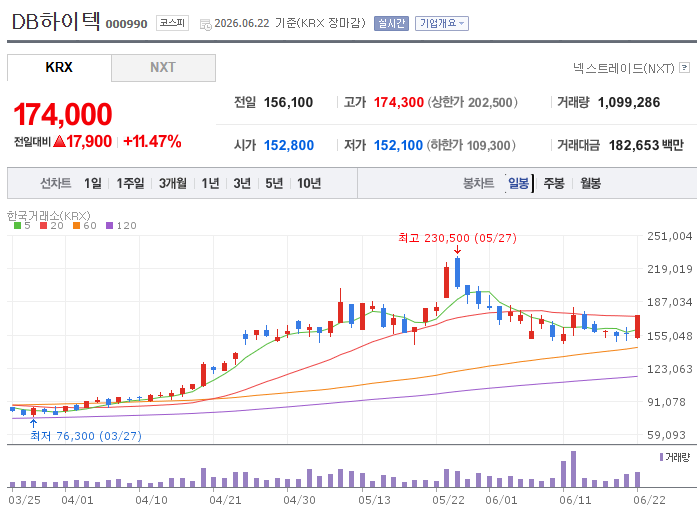
Task: Click the stock code 000990
Action: tap(126, 24)
